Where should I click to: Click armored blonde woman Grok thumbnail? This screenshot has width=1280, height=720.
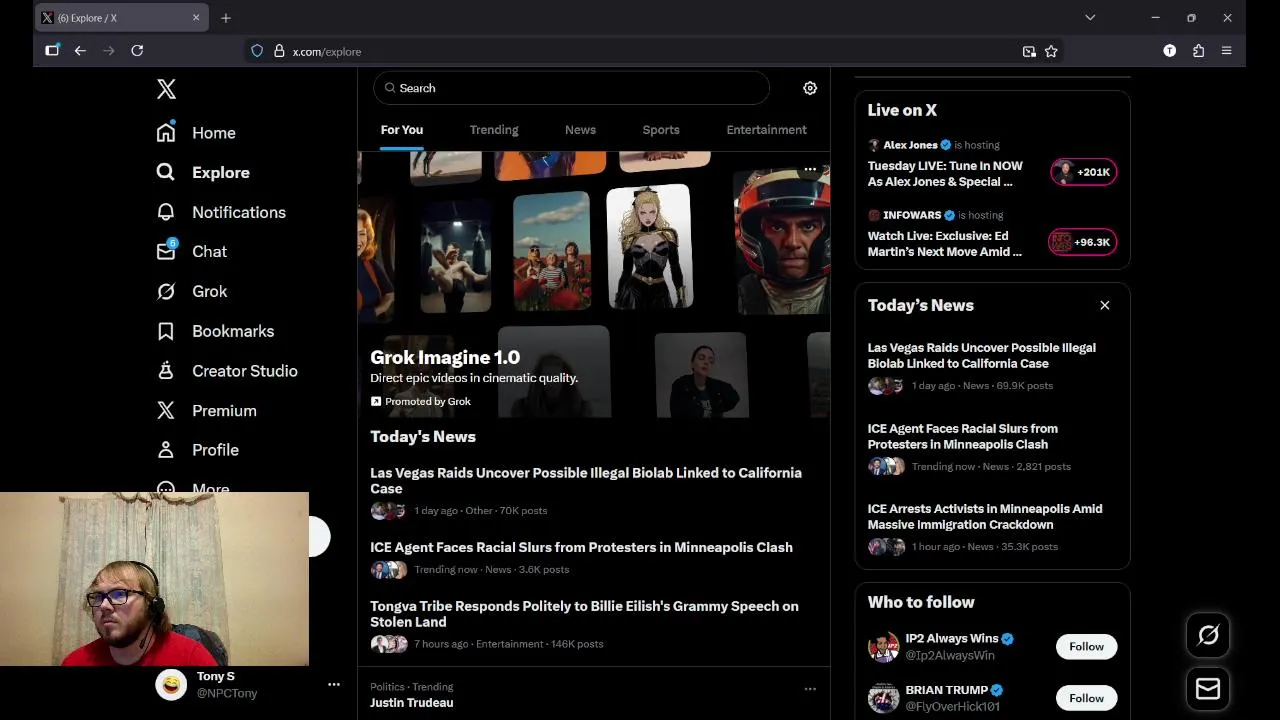coord(650,246)
